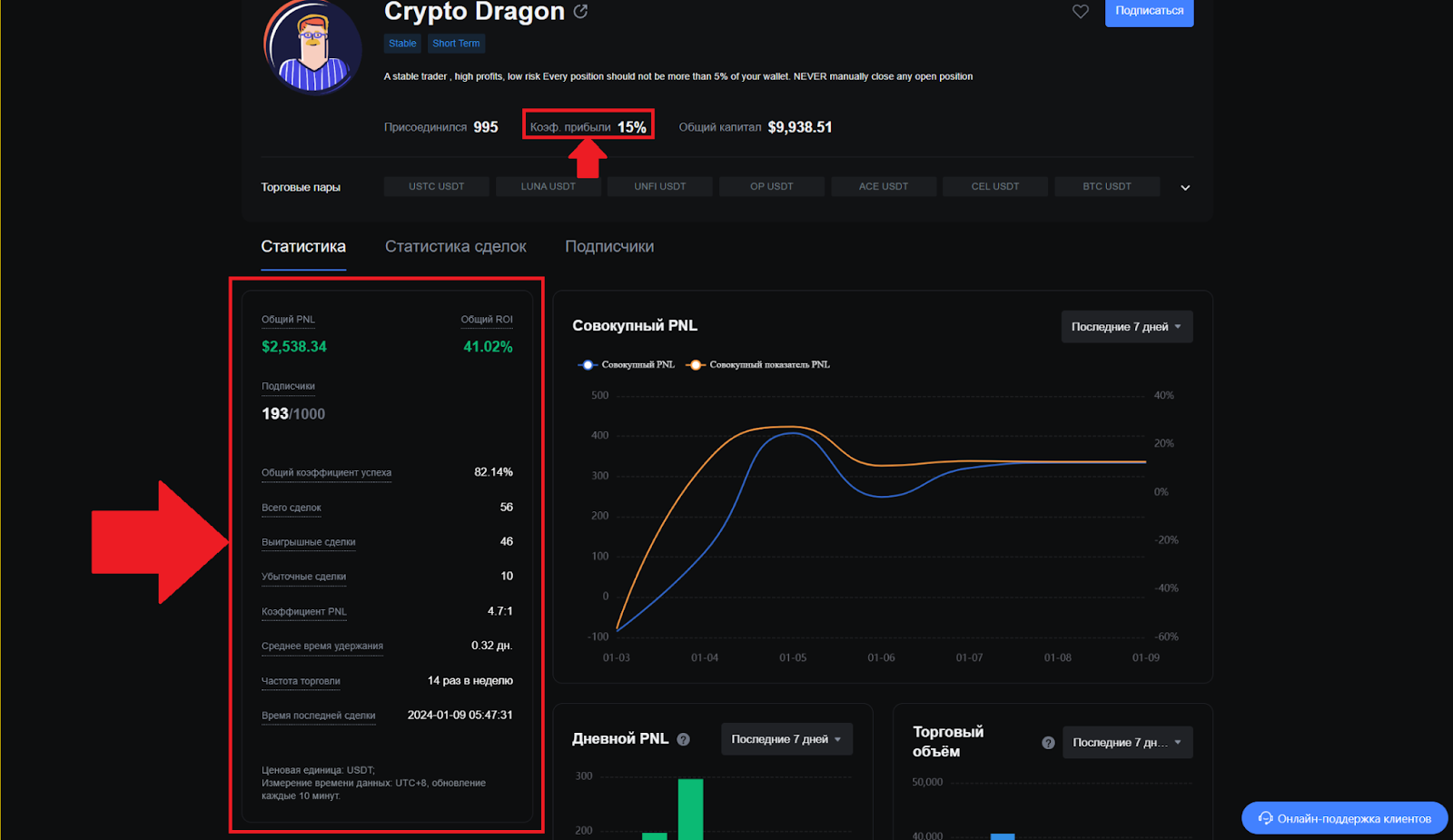
Task: Open period dropdown in Совокупный PNL chart
Action: tap(1126, 327)
